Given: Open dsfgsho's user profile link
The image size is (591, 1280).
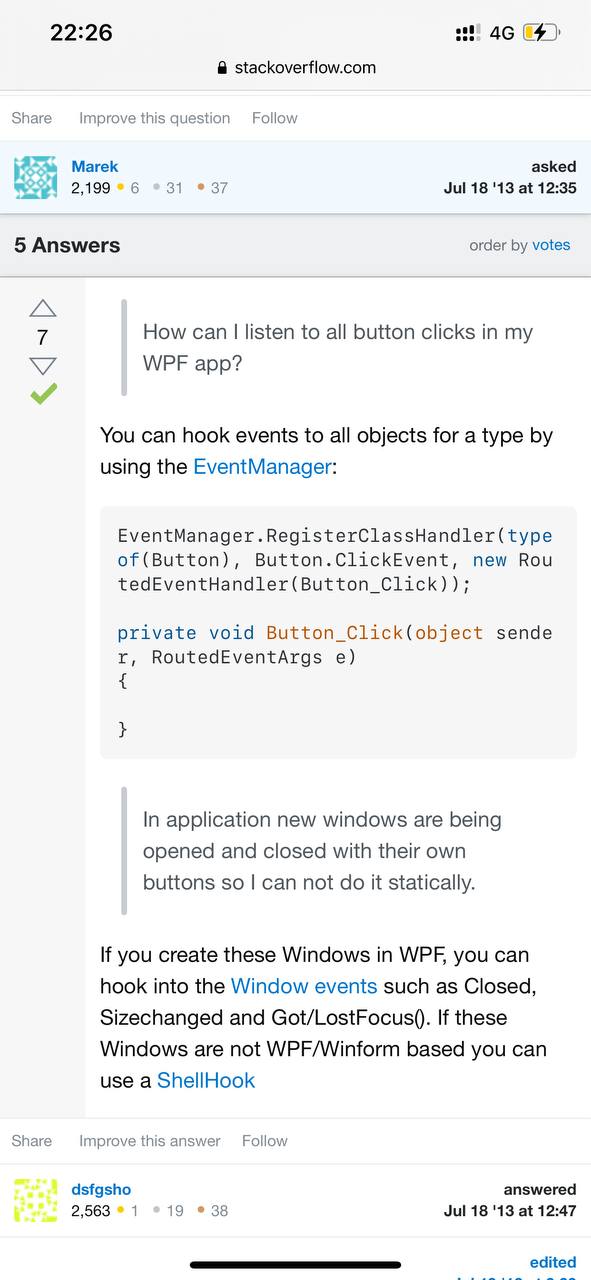Looking at the screenshot, I should point(101,1189).
